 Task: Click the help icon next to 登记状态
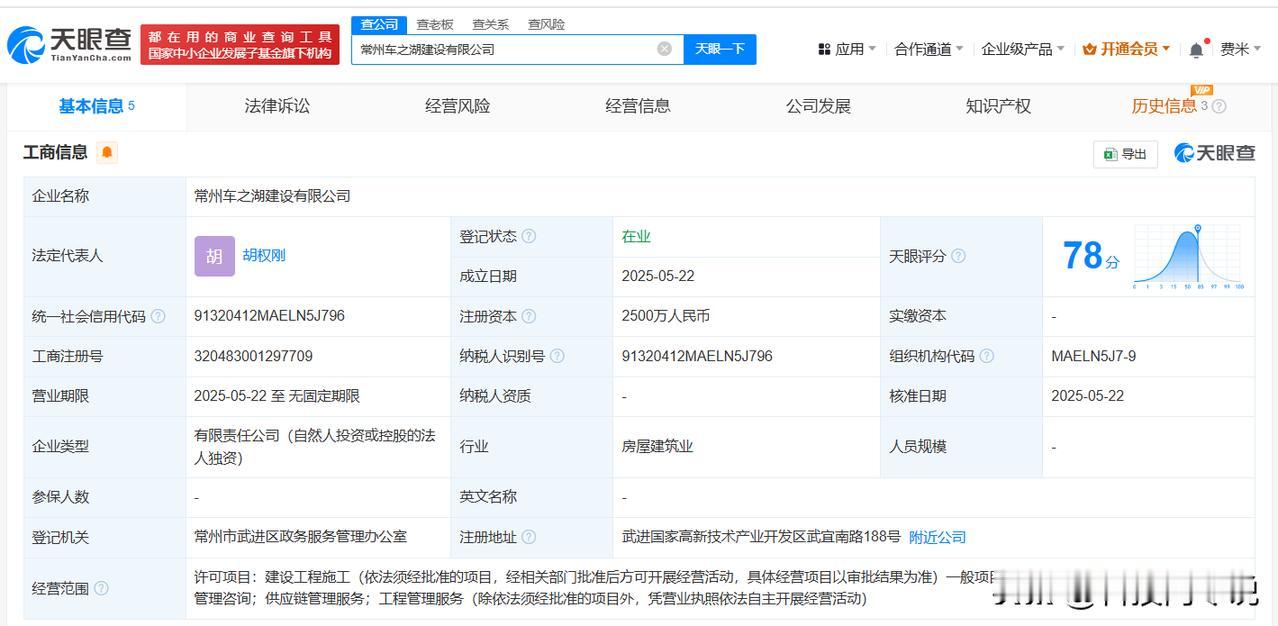coord(529,236)
